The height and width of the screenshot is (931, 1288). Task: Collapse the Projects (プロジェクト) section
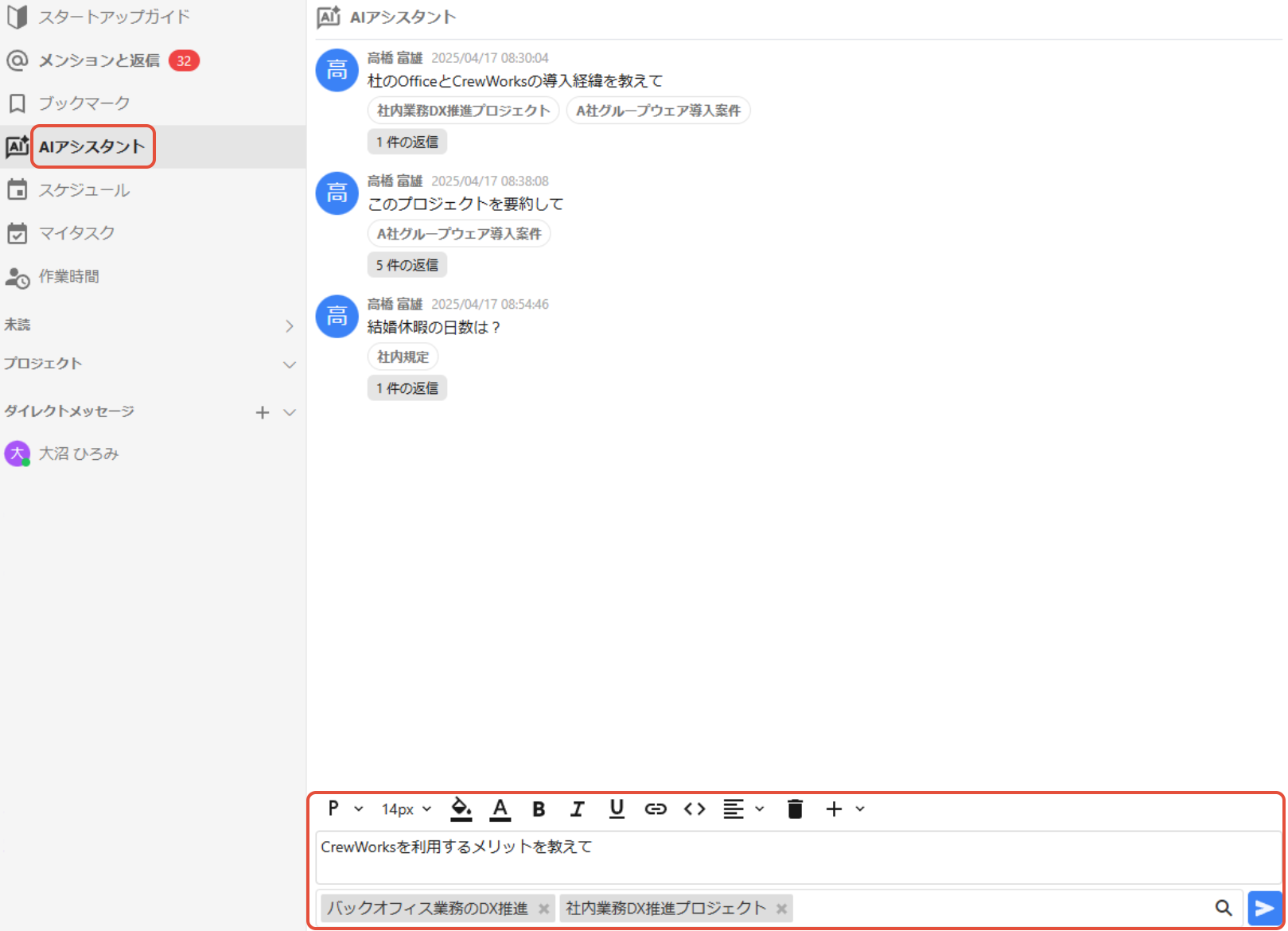[290, 364]
